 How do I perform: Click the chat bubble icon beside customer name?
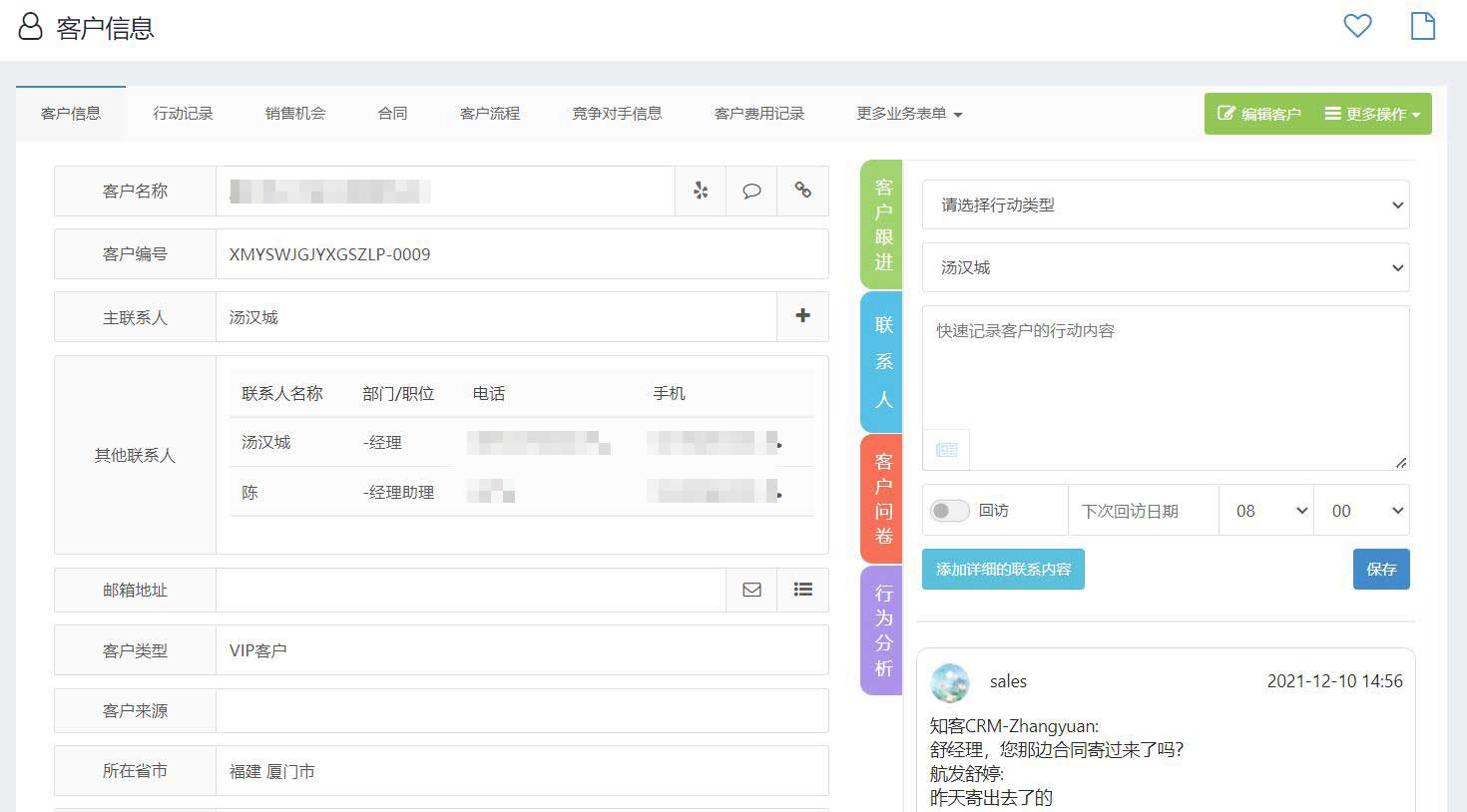751,191
